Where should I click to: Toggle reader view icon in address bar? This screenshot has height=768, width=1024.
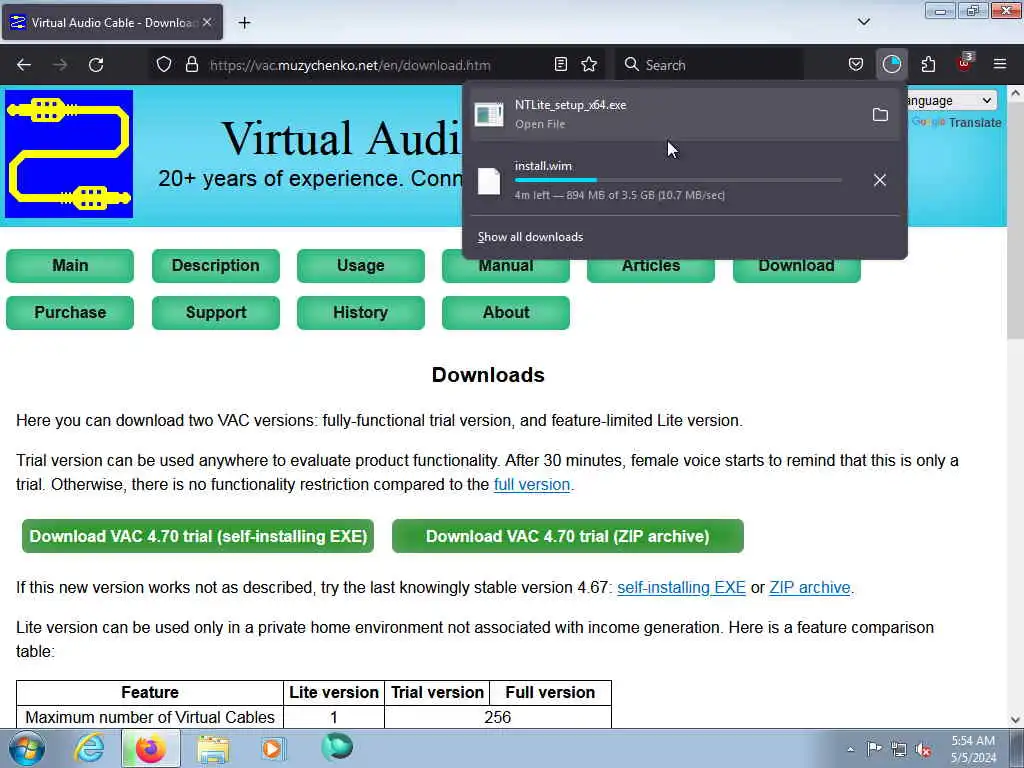560,64
